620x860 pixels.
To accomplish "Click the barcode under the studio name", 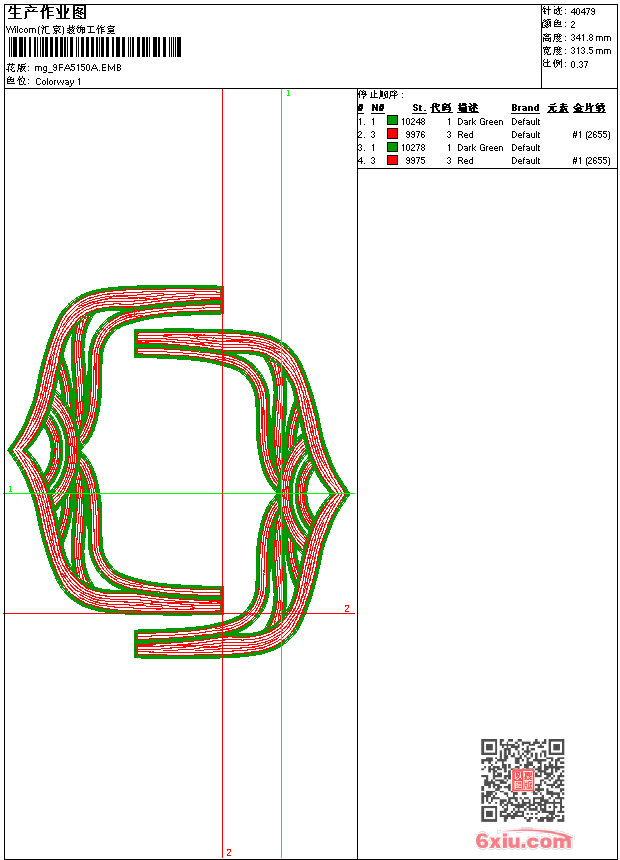I will pos(94,48).
